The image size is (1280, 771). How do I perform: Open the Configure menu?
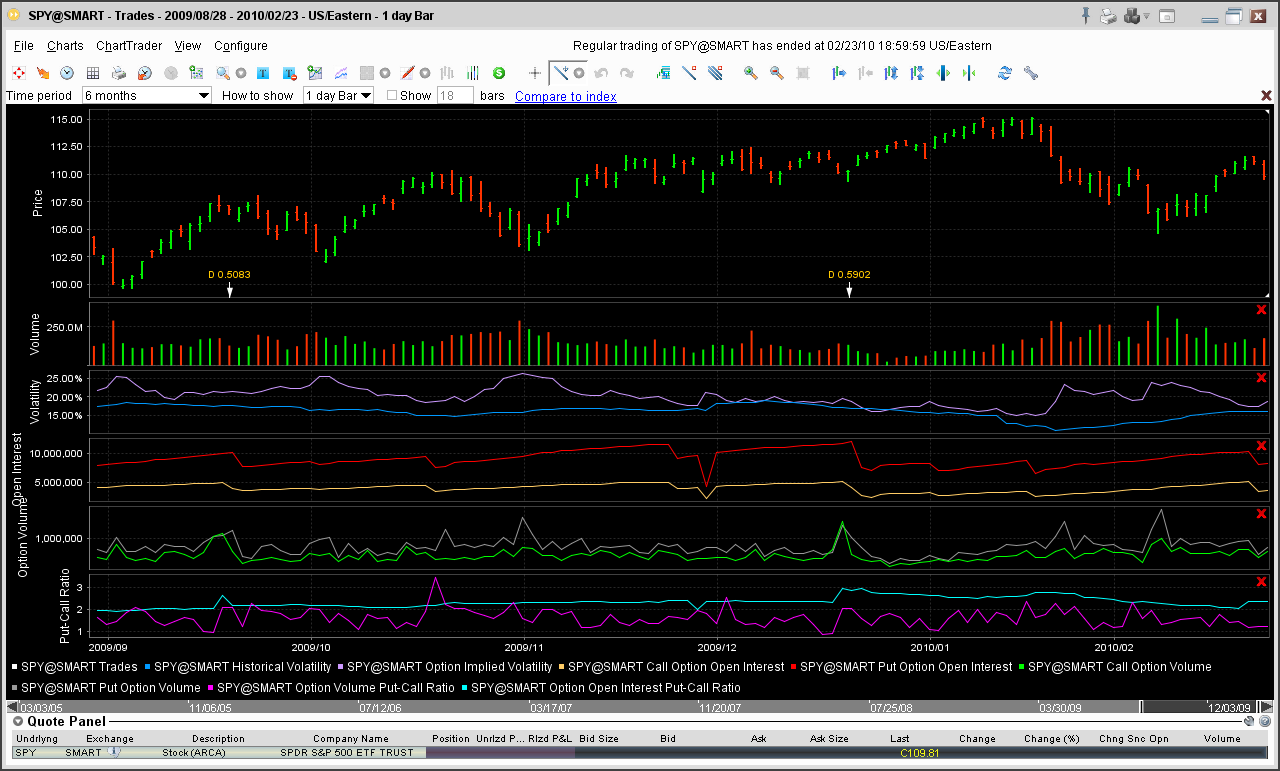coord(241,46)
